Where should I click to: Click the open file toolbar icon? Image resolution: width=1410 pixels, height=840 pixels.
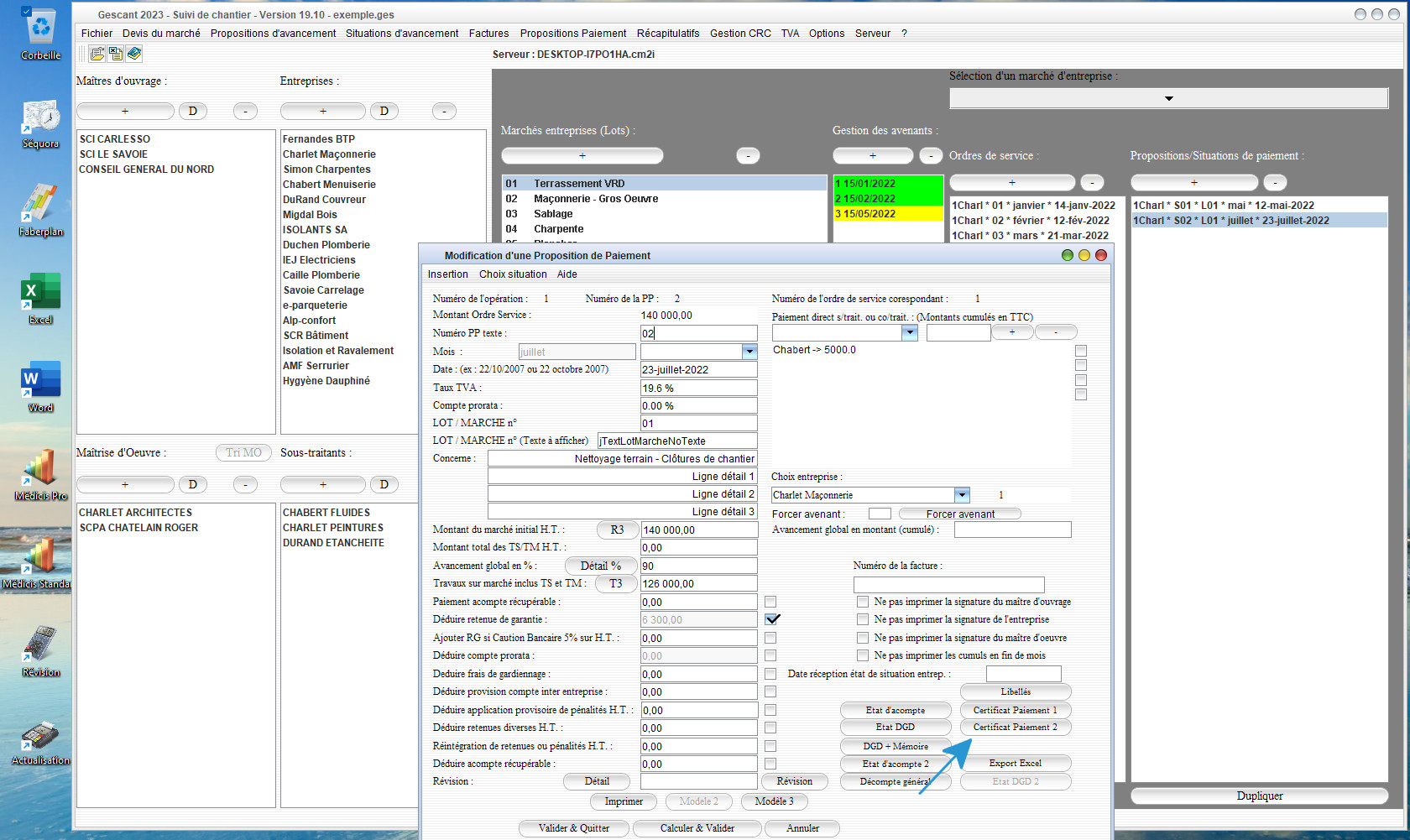point(97,54)
